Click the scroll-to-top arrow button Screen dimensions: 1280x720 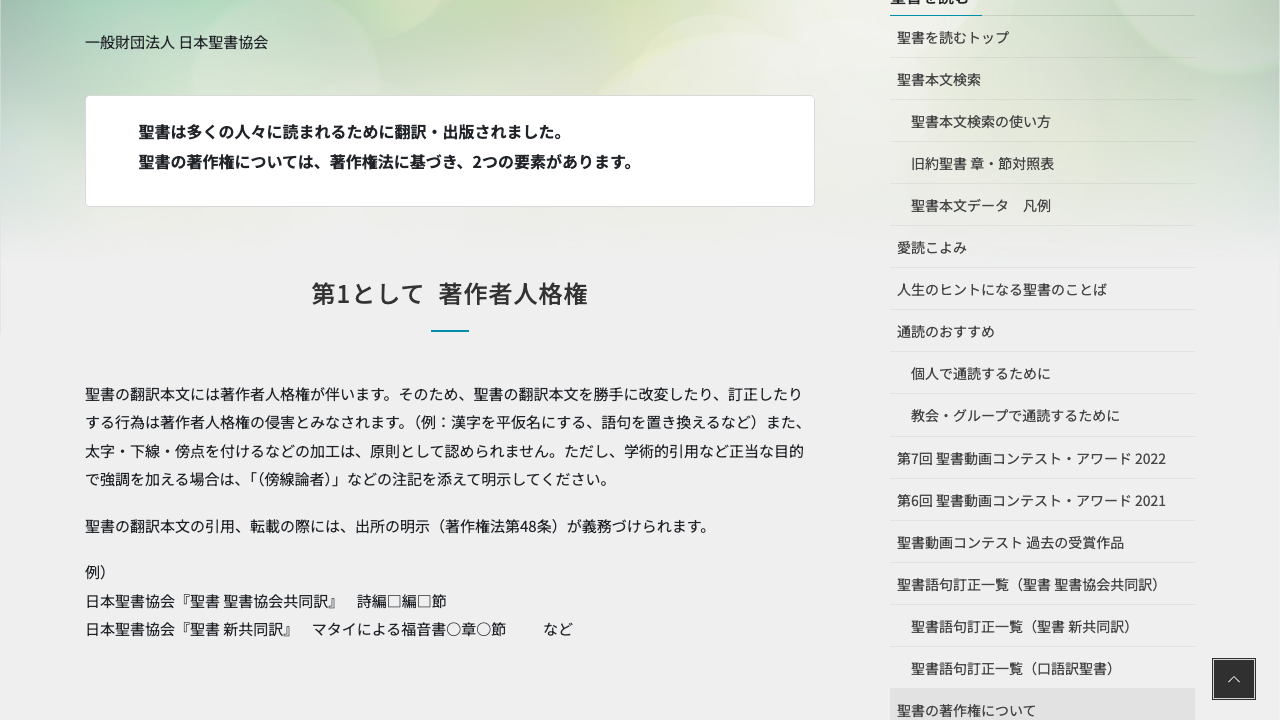coord(1233,679)
